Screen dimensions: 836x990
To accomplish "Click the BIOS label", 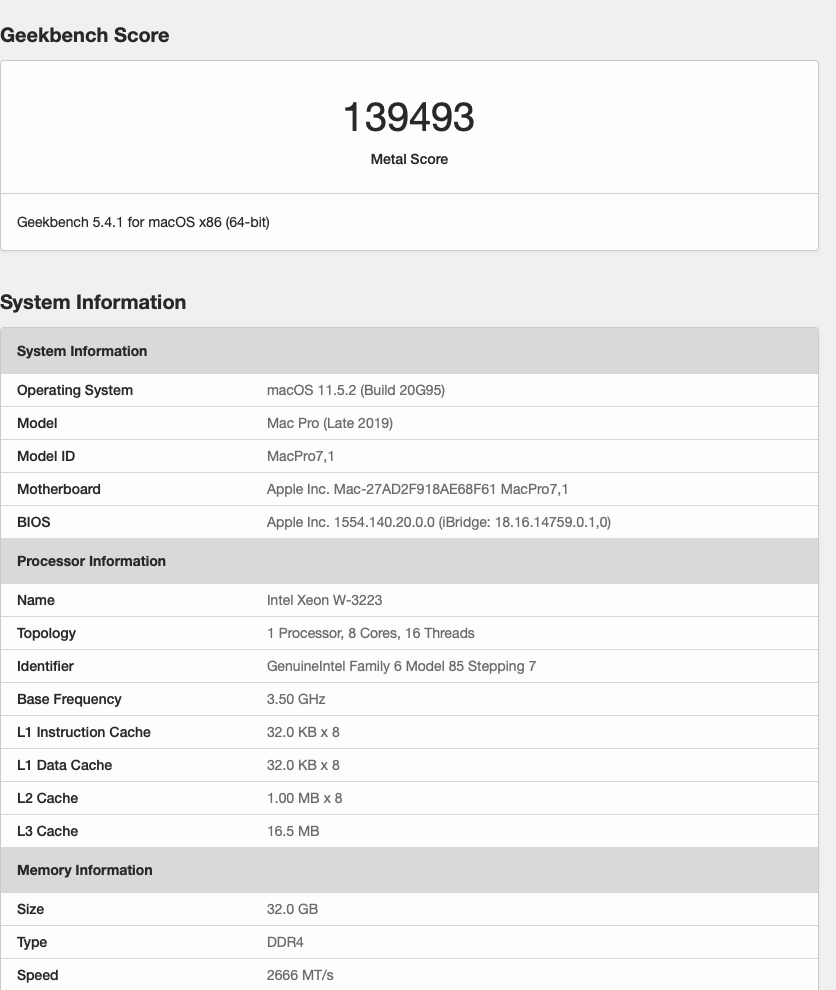I will [33, 522].
